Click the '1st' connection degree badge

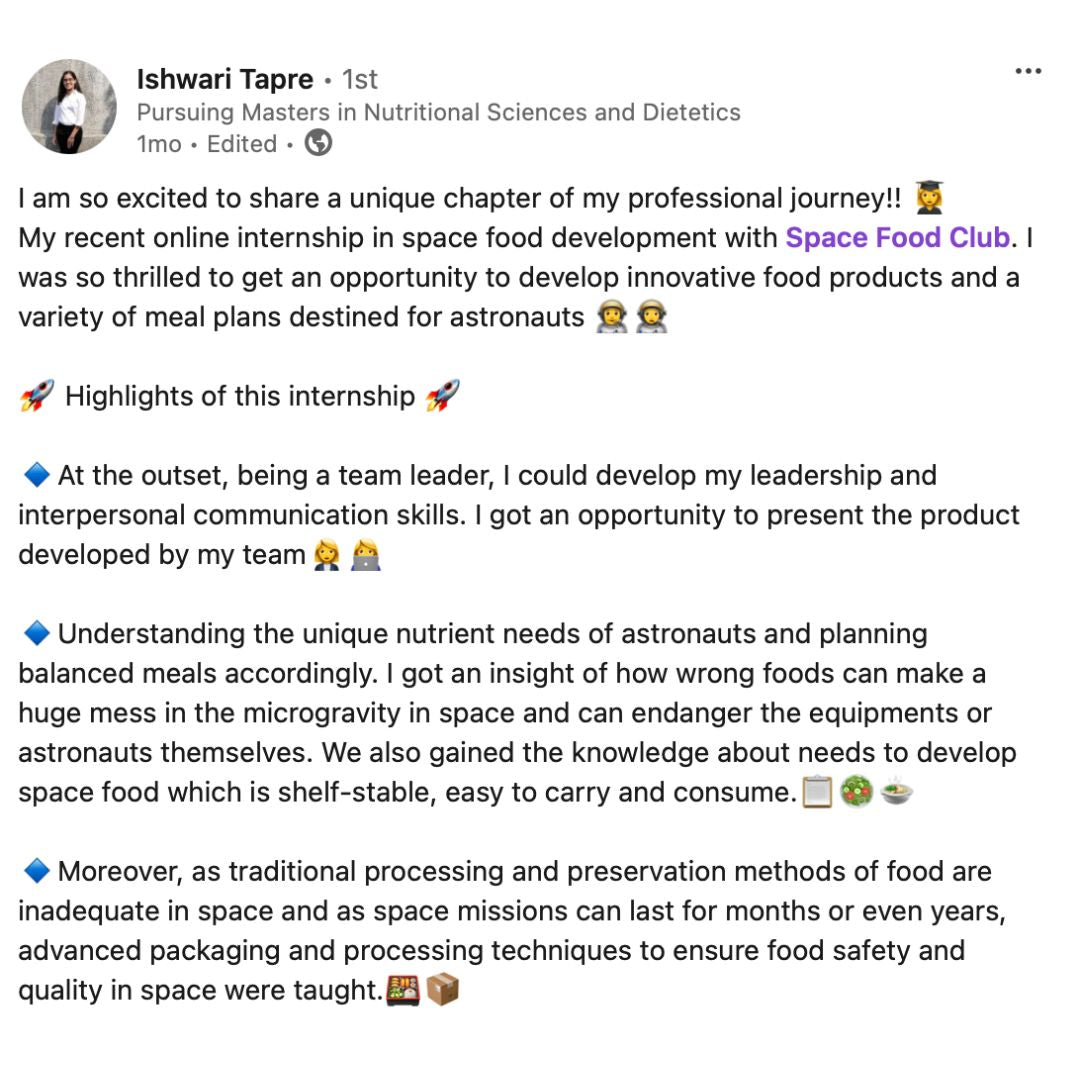[x=360, y=79]
